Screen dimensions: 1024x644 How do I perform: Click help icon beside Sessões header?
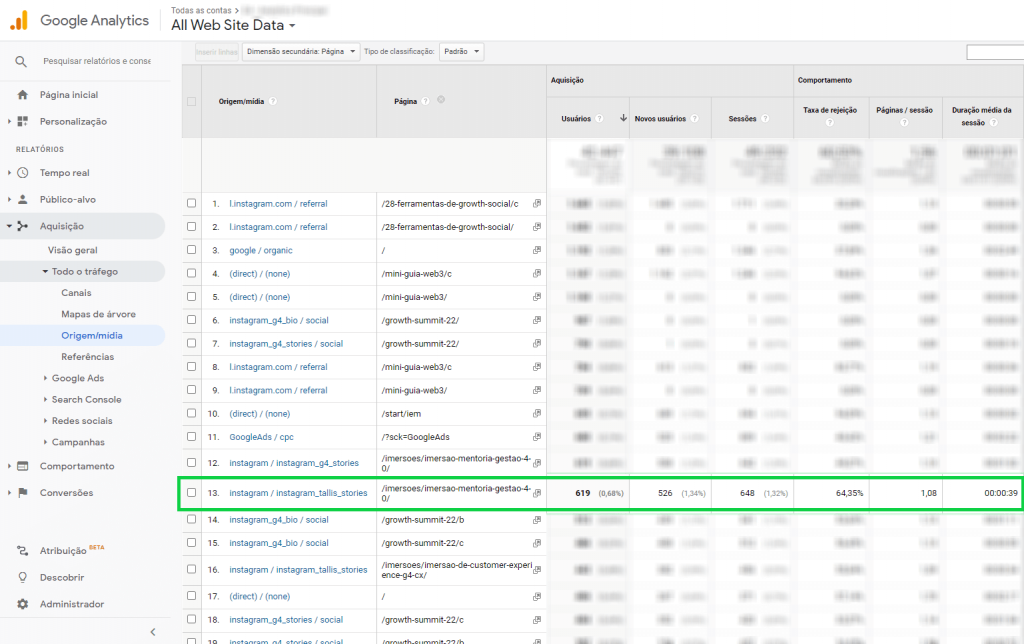tap(765, 119)
